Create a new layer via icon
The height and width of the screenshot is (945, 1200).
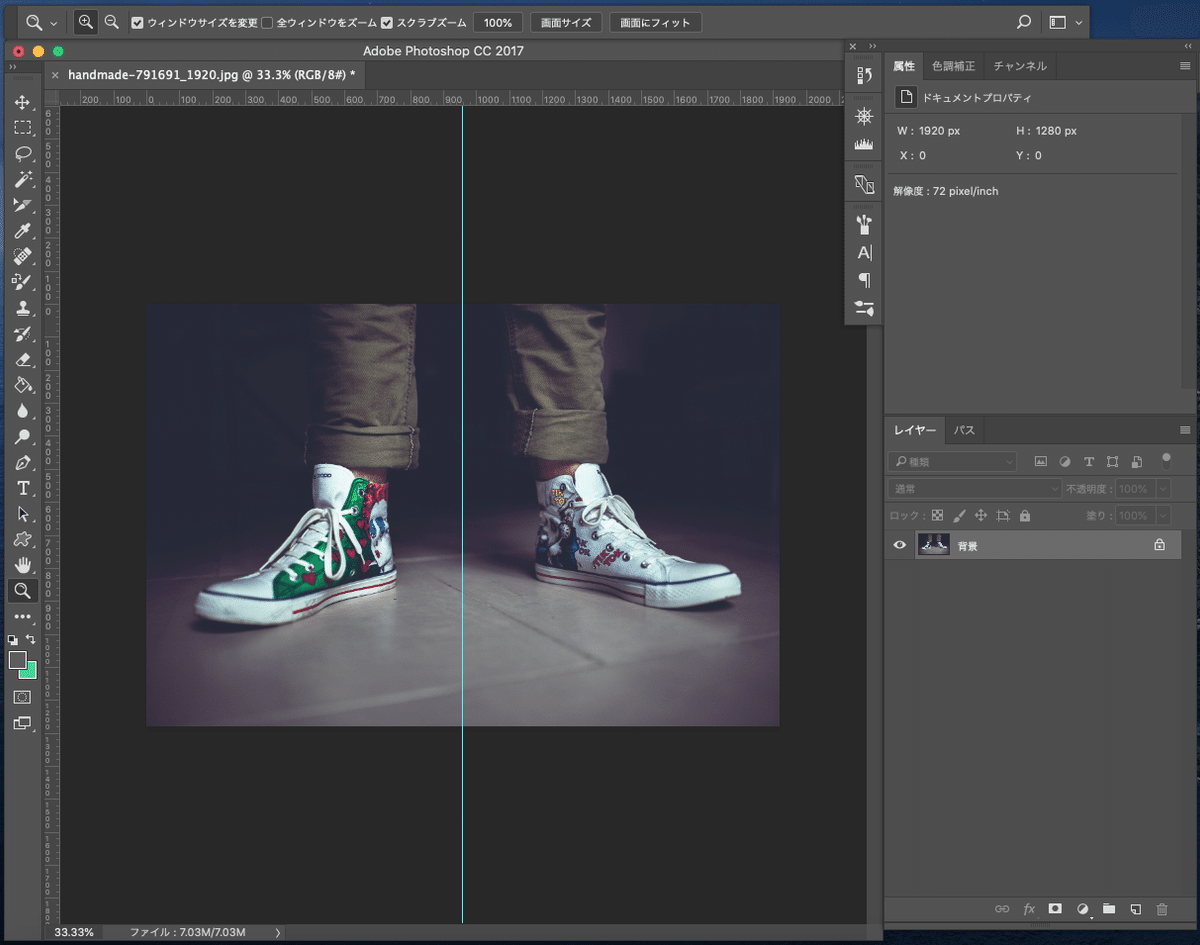coord(1135,909)
